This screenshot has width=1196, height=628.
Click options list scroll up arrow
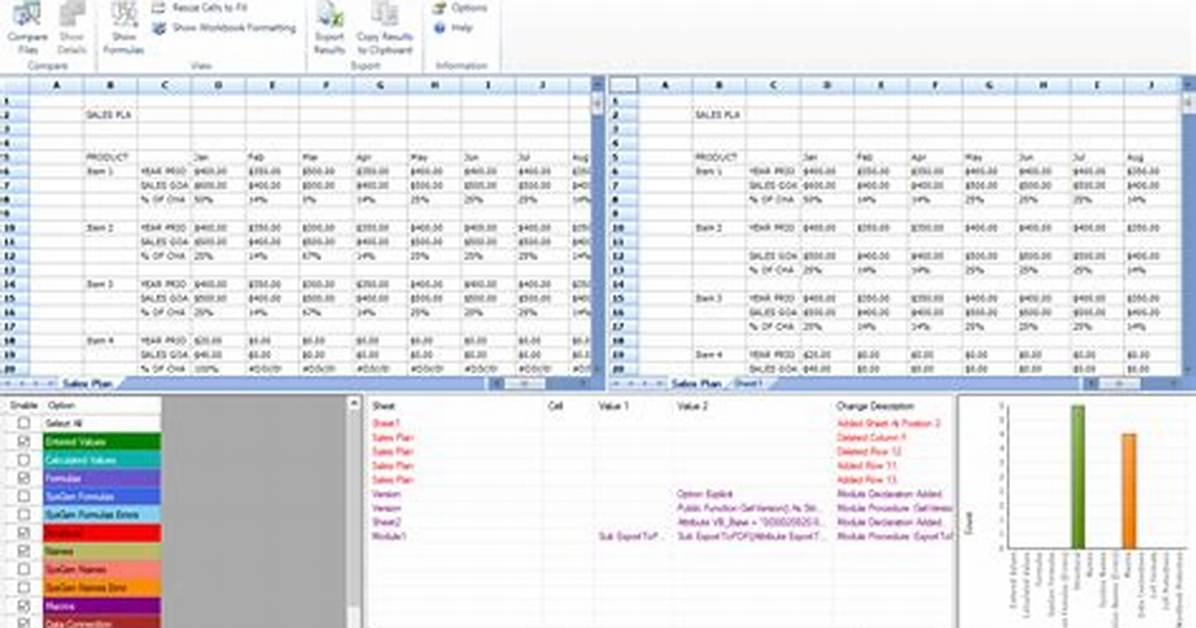coord(353,403)
